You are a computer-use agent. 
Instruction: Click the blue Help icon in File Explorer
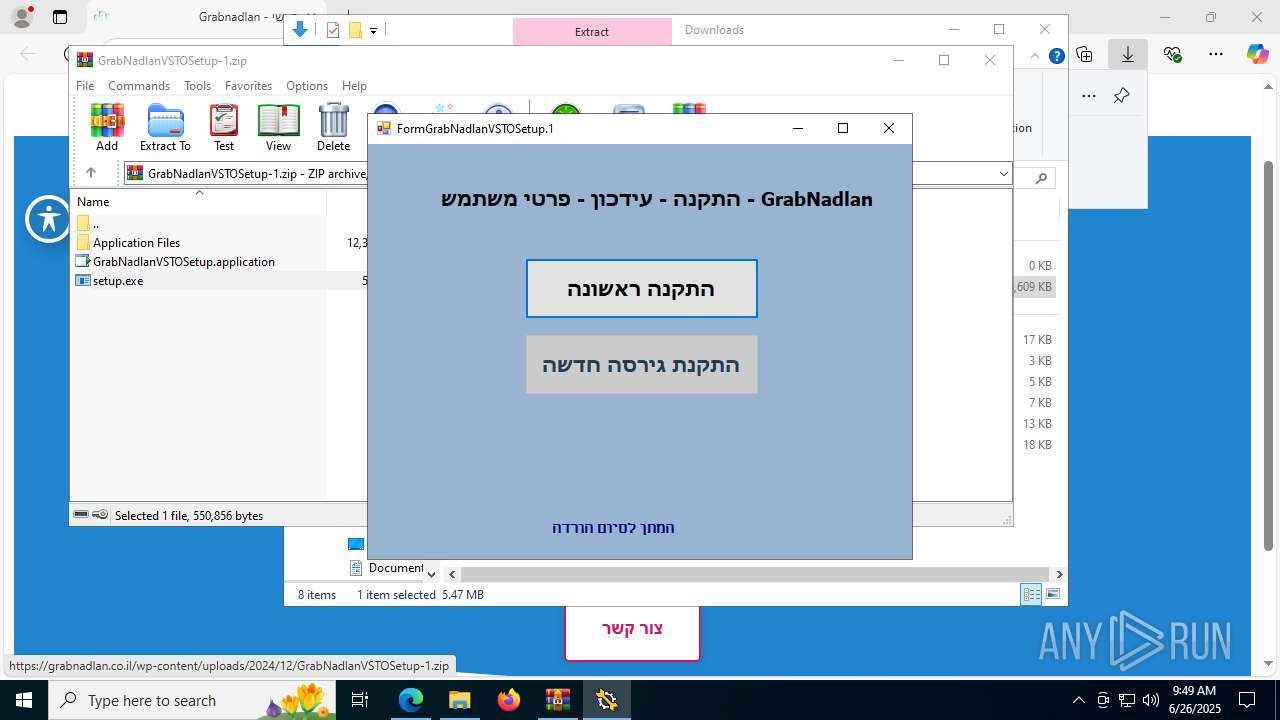[1056, 56]
